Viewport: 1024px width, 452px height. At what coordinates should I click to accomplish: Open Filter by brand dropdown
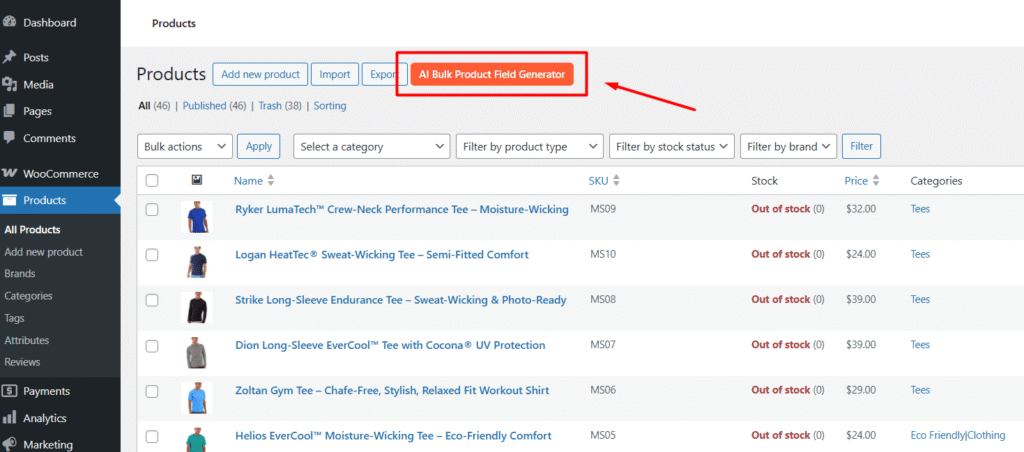point(789,146)
